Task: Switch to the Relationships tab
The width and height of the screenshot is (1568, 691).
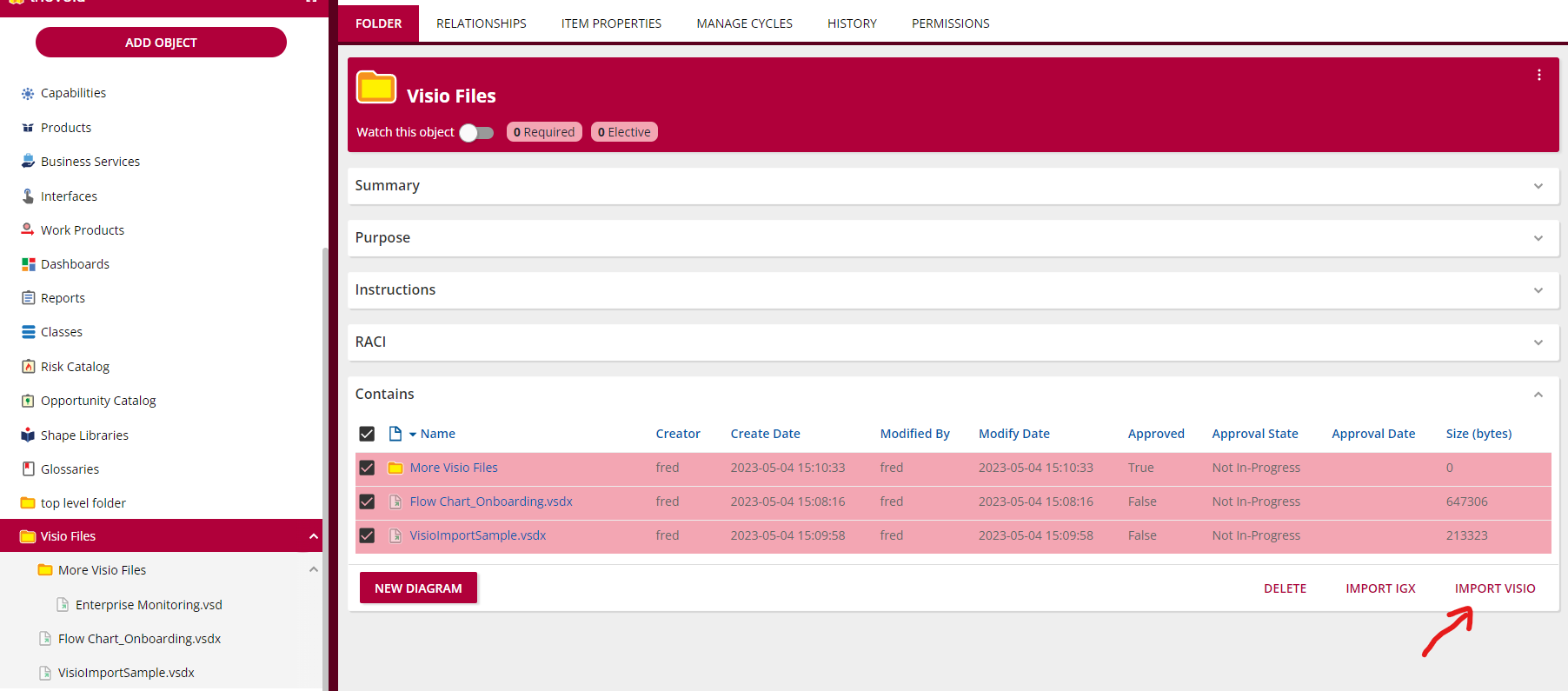Action: 481,23
